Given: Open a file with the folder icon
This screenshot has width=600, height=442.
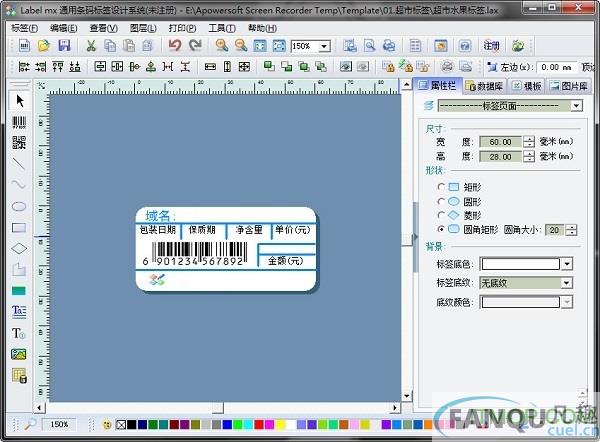Looking at the screenshot, I should (x=44, y=46).
